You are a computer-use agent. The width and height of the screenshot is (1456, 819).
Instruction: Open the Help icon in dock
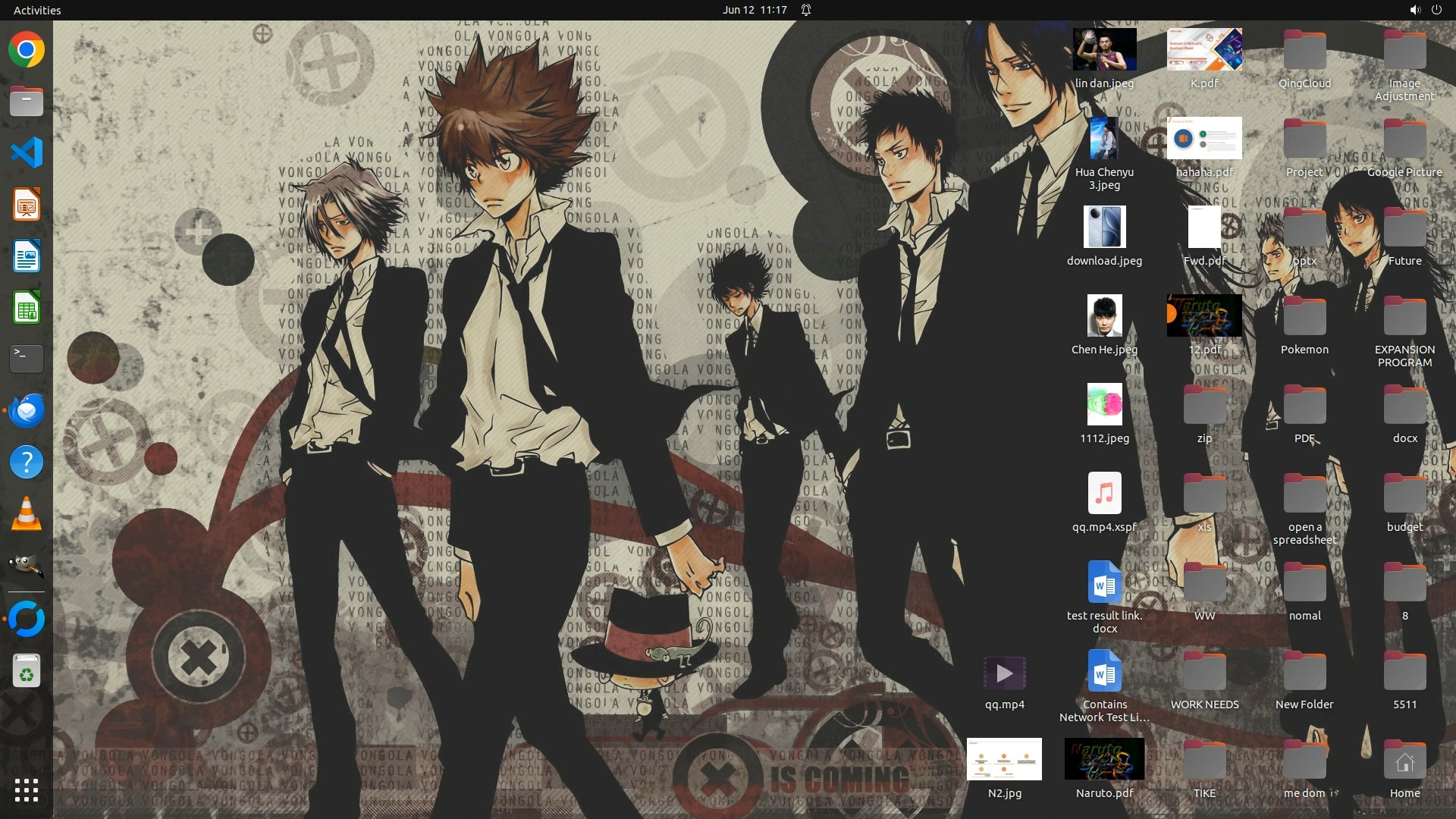(x=27, y=462)
